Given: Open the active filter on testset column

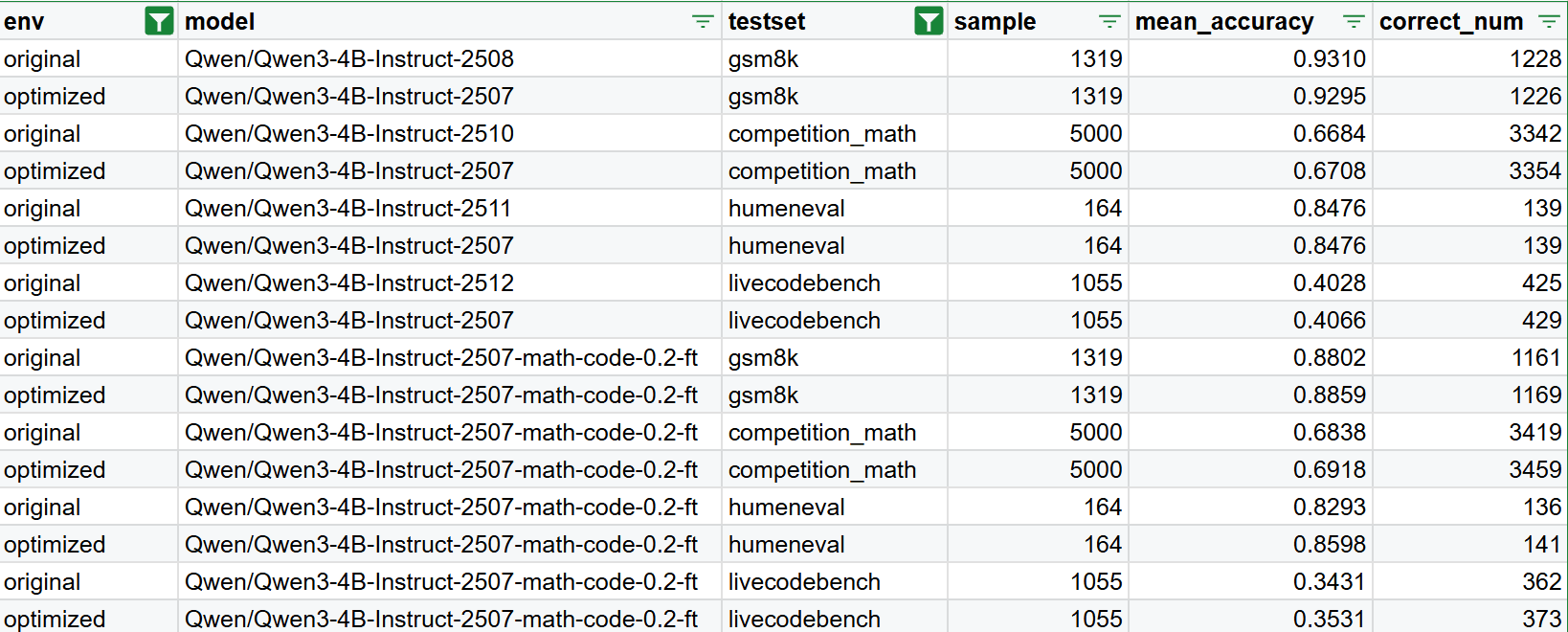Looking at the screenshot, I should click(929, 21).
